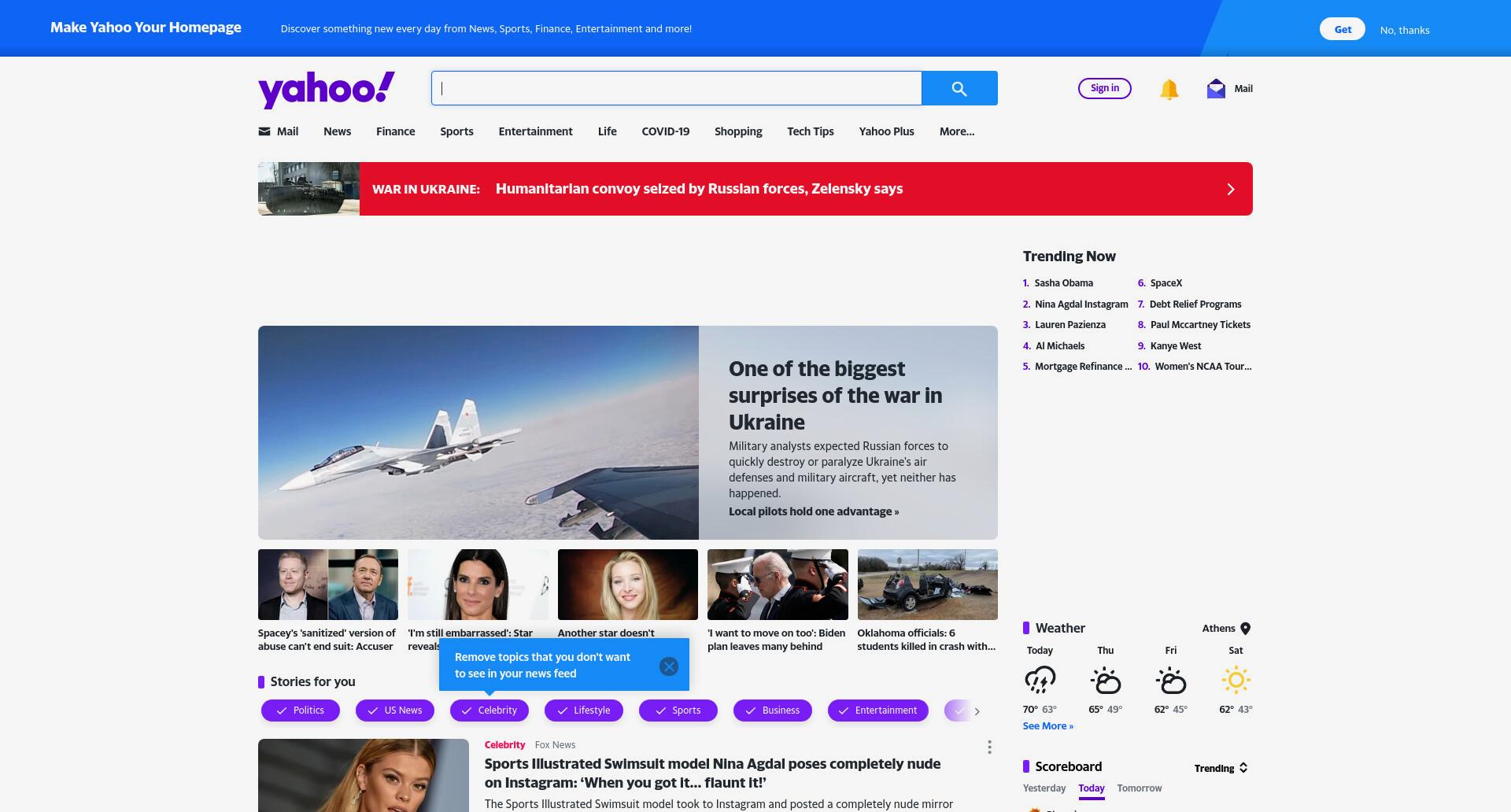Open the fighter jet lead story image
This screenshot has height=812, width=1511.
pyautogui.click(x=478, y=433)
